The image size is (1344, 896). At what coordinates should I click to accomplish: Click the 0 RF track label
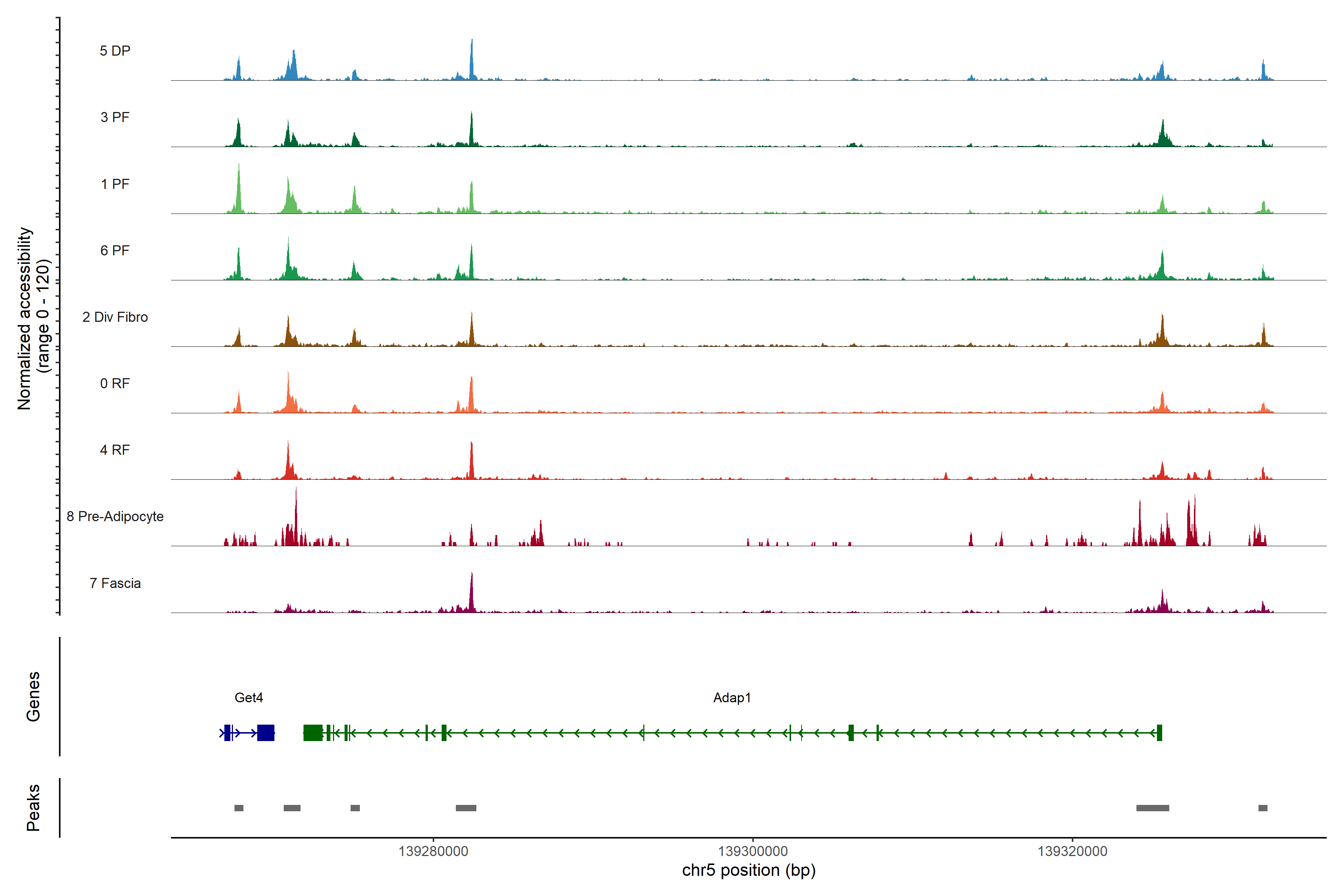coord(115,383)
